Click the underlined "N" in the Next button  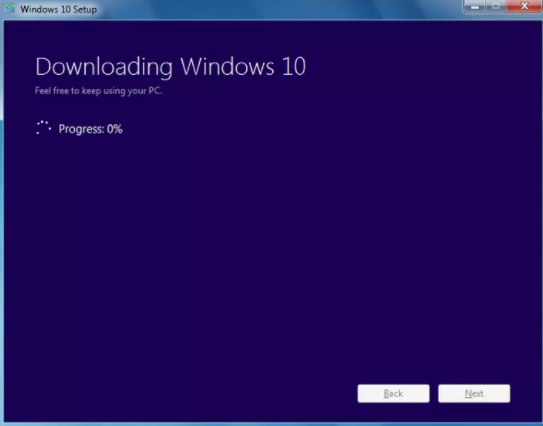tap(468, 393)
